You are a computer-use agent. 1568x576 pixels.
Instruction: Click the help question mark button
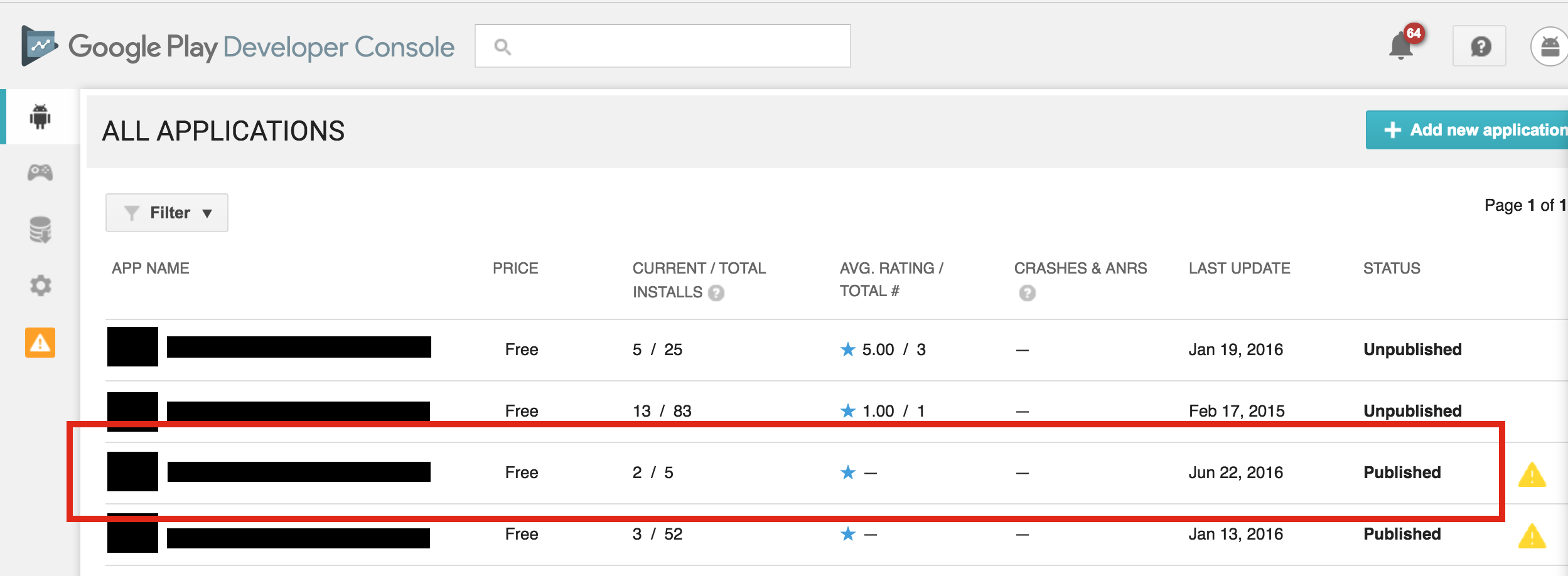coord(1479,46)
